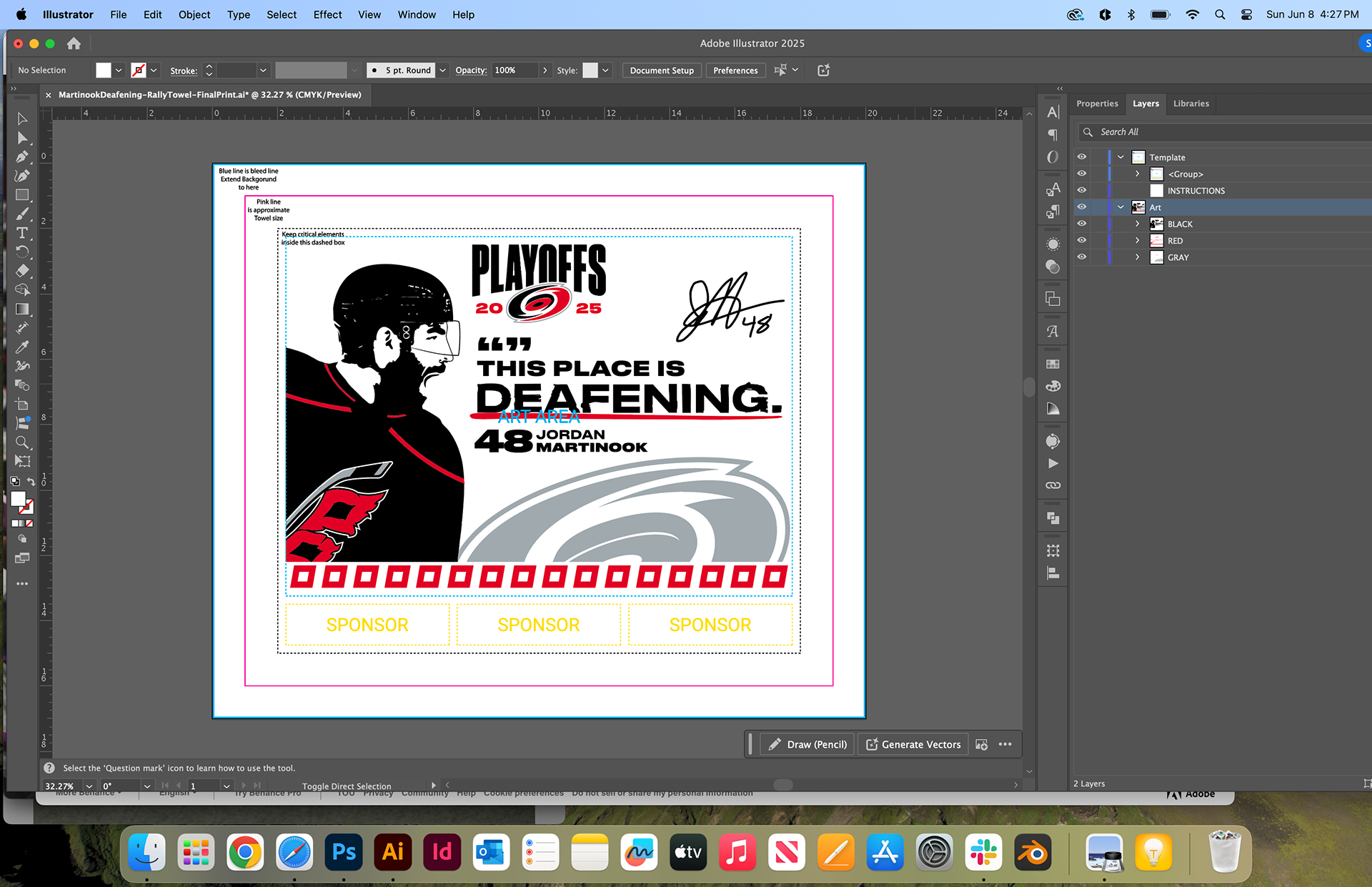Open the Effect menu

tap(327, 14)
